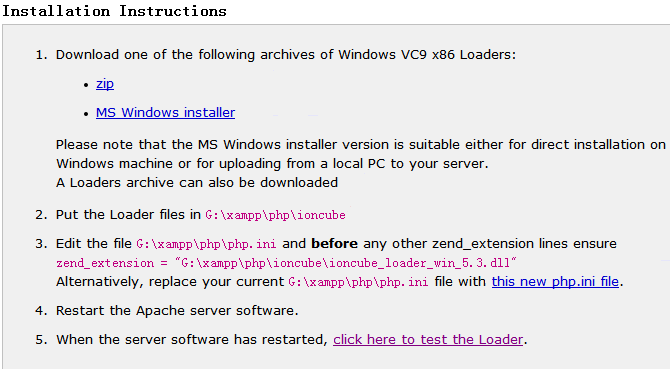
Task: Click the step number 2 marker
Action: tap(41, 215)
